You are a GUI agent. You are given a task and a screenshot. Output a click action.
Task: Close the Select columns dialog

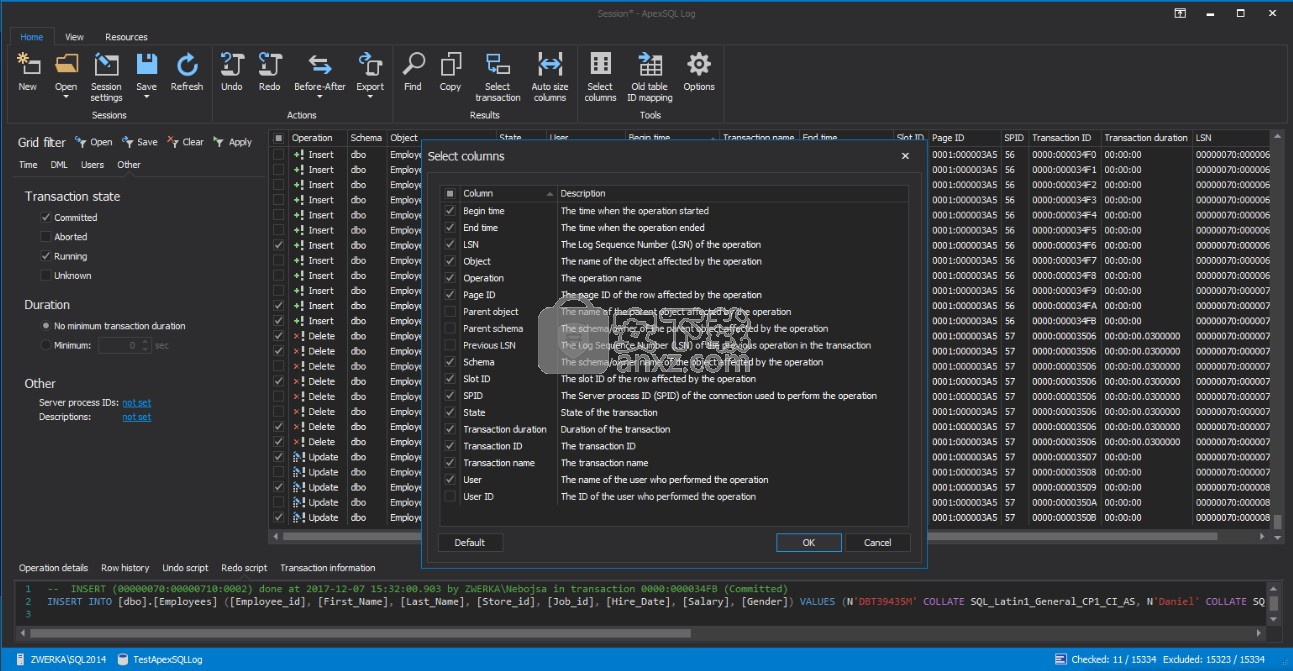(905, 156)
